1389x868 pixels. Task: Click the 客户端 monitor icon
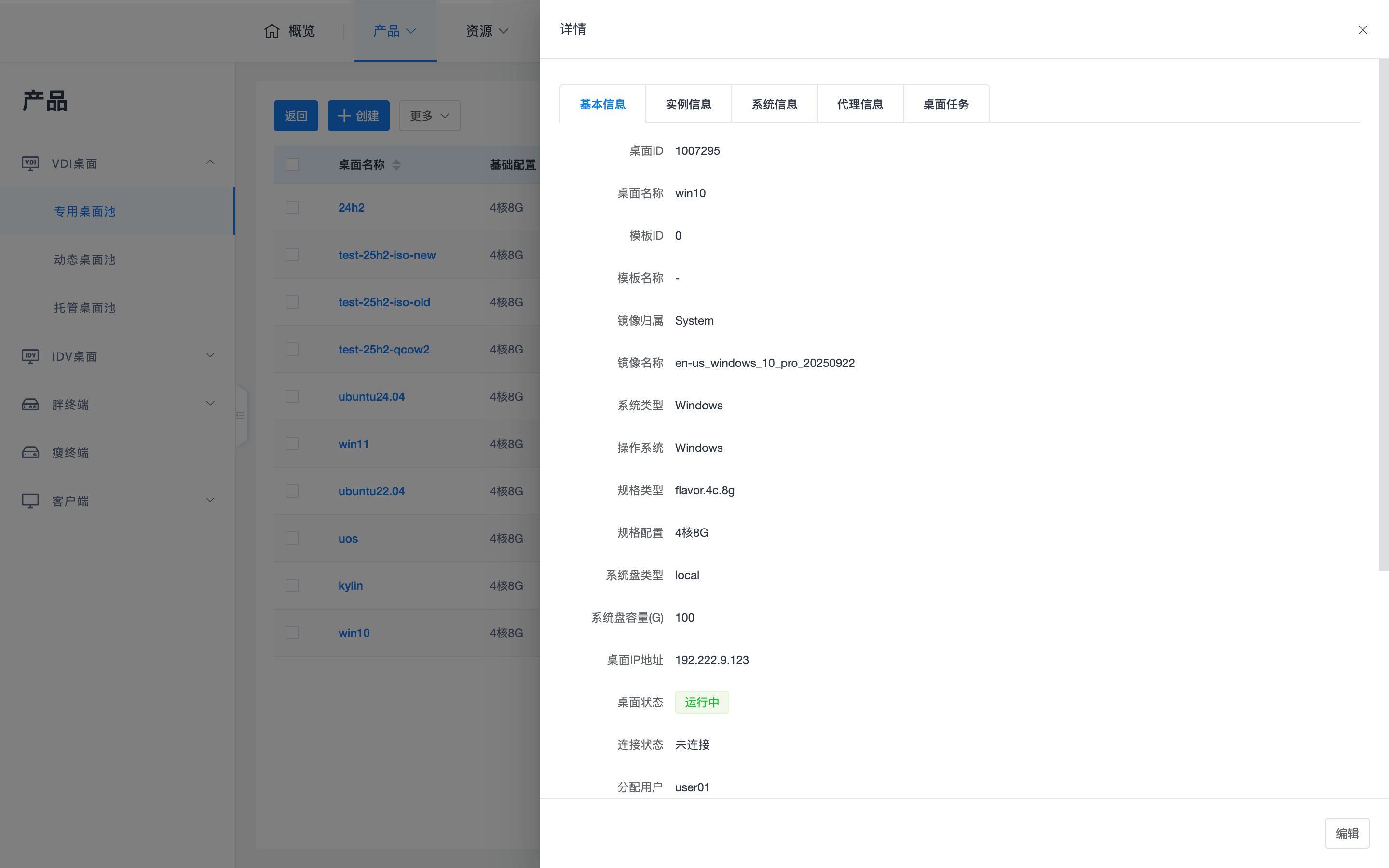point(30,501)
